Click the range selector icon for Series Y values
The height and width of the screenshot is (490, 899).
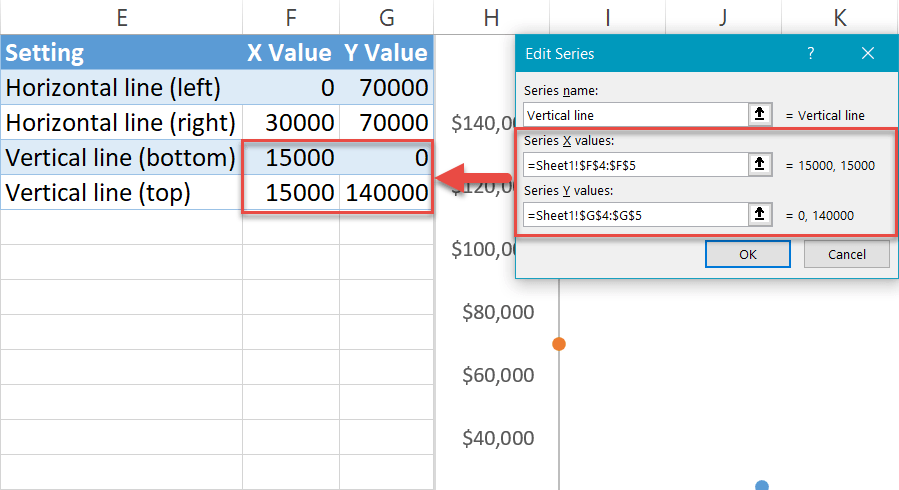760,213
